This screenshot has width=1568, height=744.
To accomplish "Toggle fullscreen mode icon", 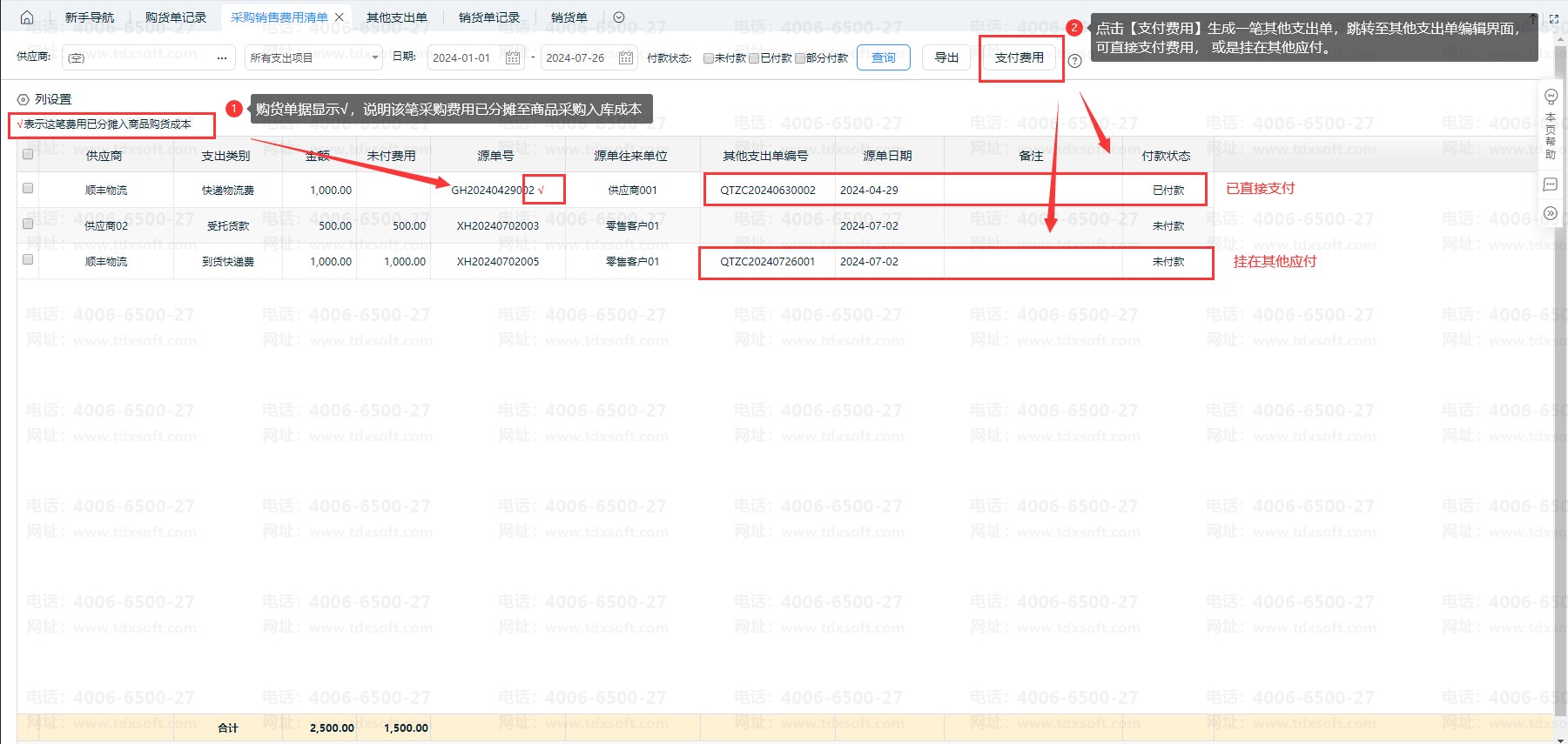I will point(1554,18).
